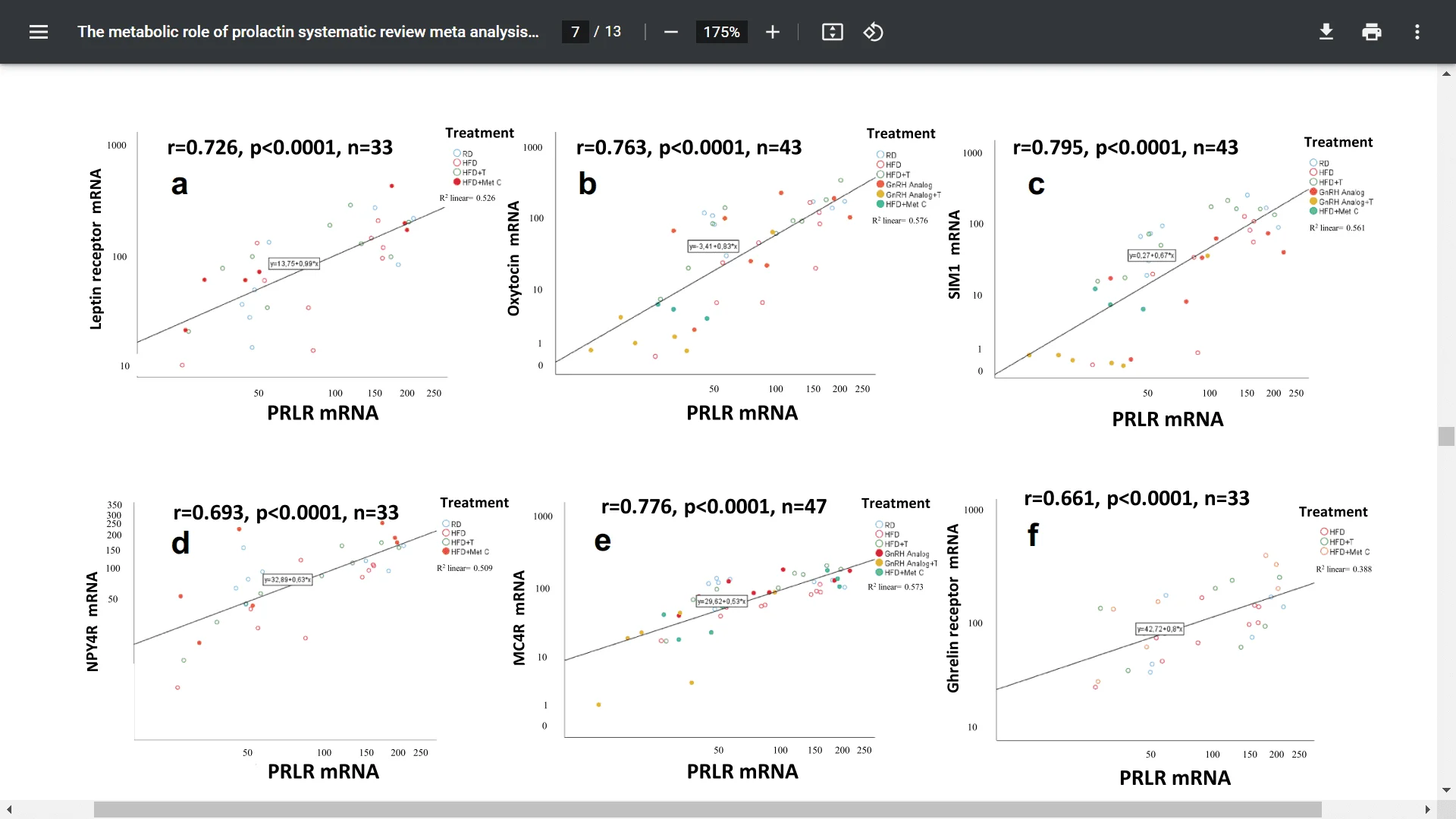Click the panel label 'd'
Image resolution: width=1456 pixels, height=819 pixels.
[180, 543]
